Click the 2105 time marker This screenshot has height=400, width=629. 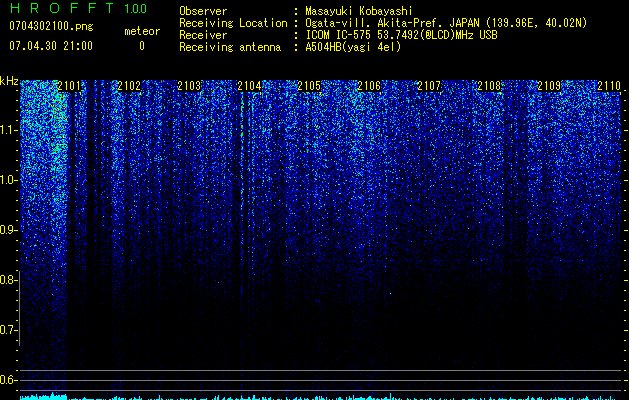coord(309,86)
